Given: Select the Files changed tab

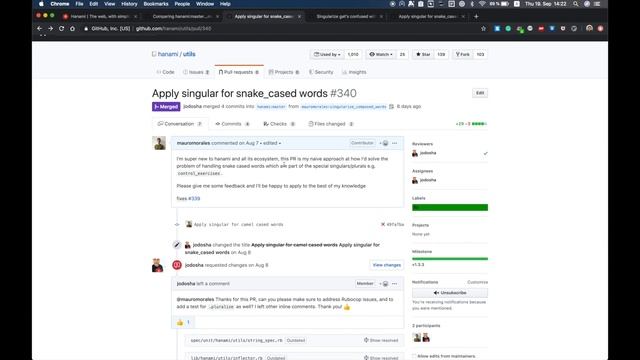Looking at the screenshot, I should (x=331, y=124).
